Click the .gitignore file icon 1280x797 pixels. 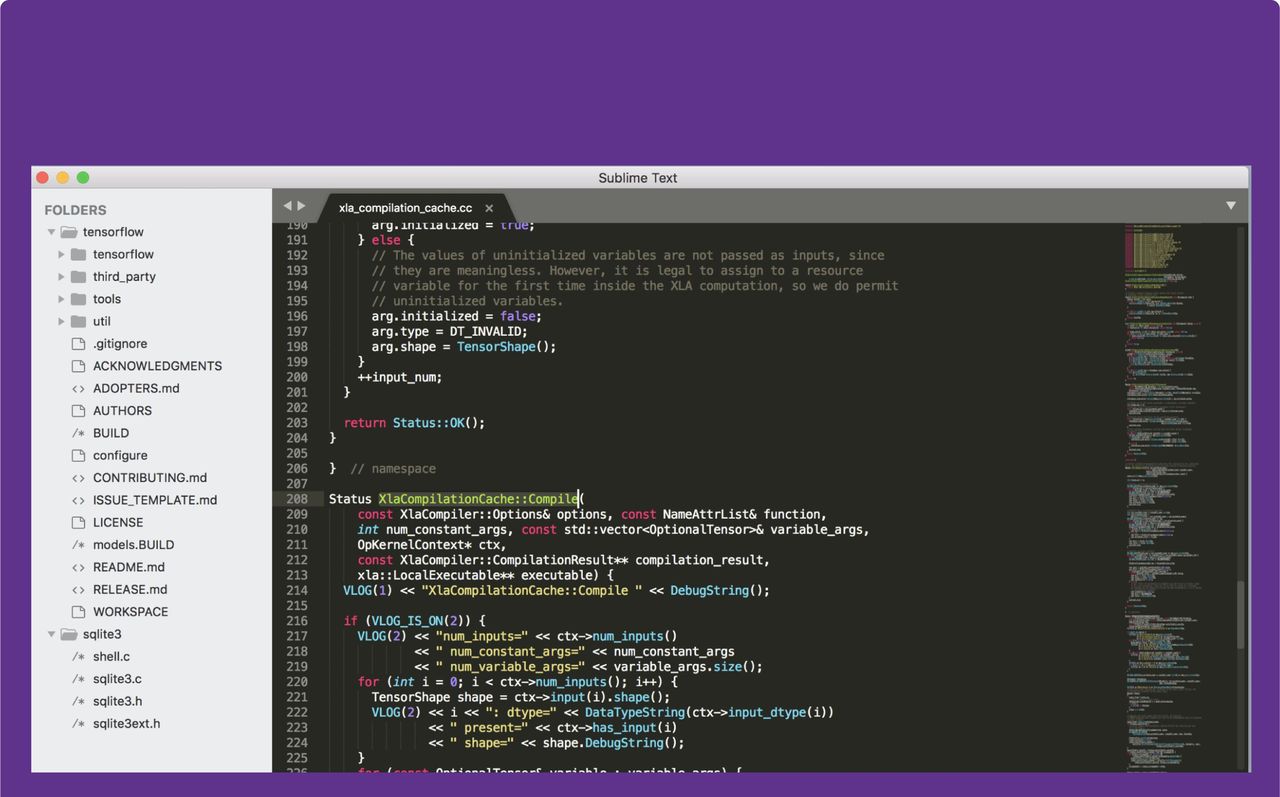click(x=78, y=344)
